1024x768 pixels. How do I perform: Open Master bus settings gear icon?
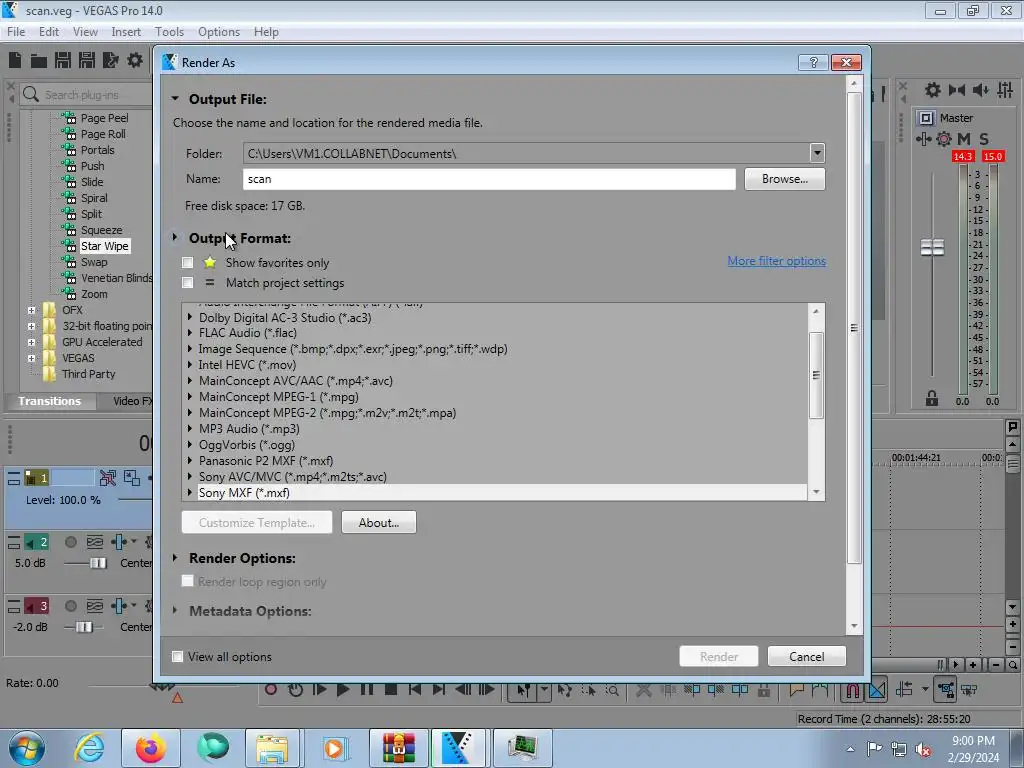click(x=933, y=90)
